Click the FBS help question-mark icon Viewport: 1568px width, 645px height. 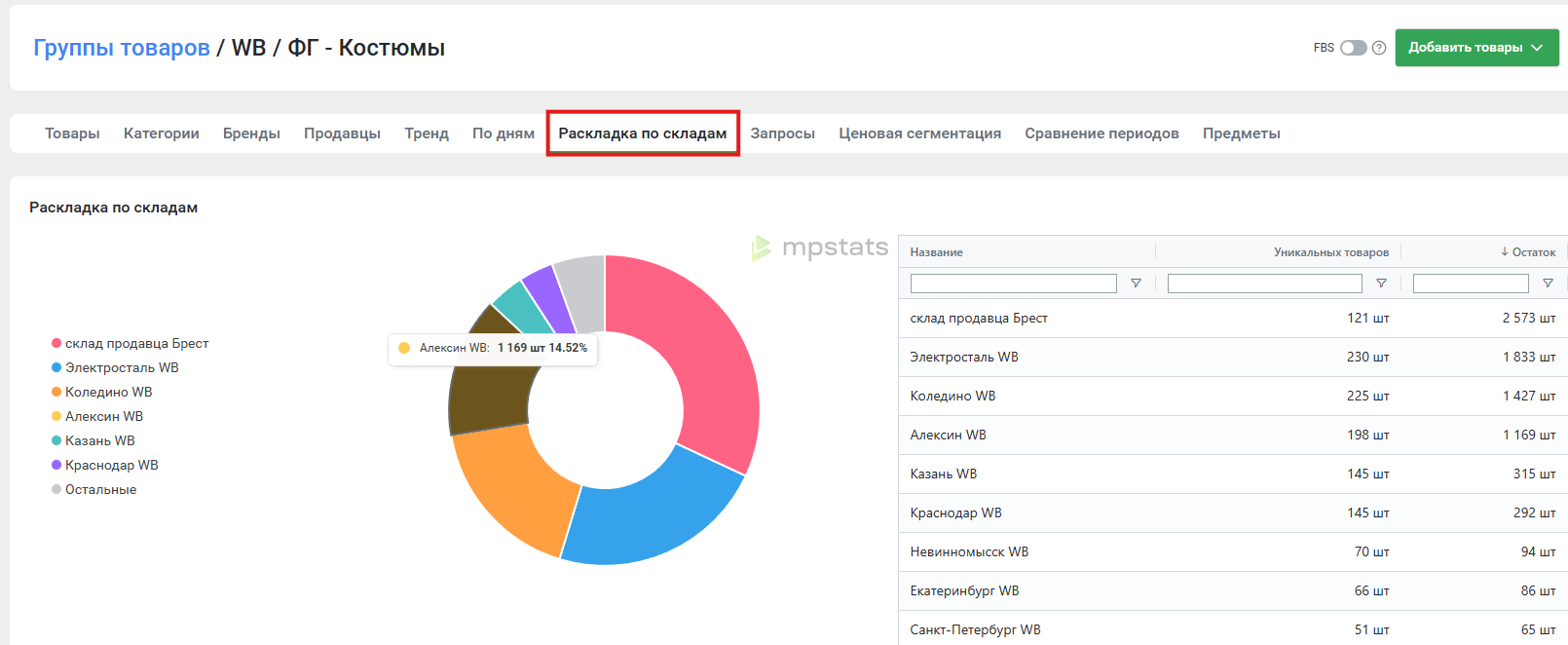click(x=1379, y=48)
